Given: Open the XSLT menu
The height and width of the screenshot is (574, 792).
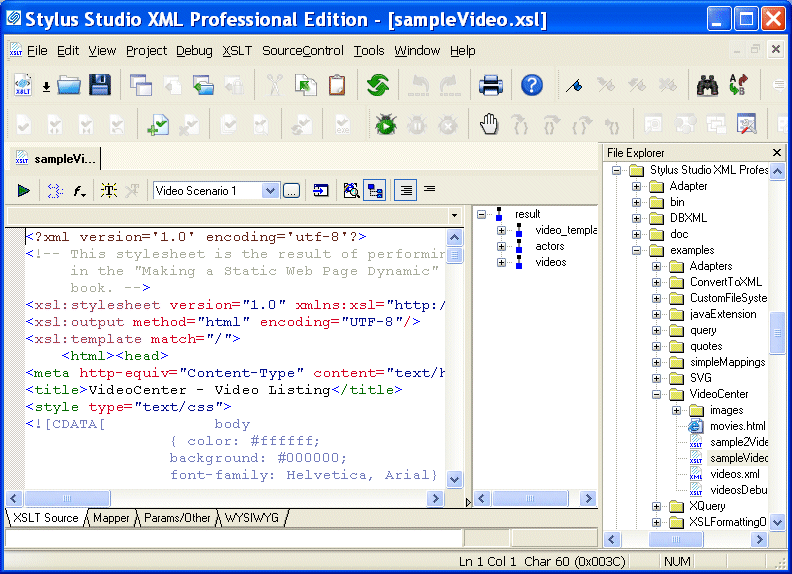Looking at the screenshot, I should pyautogui.click(x=237, y=51).
